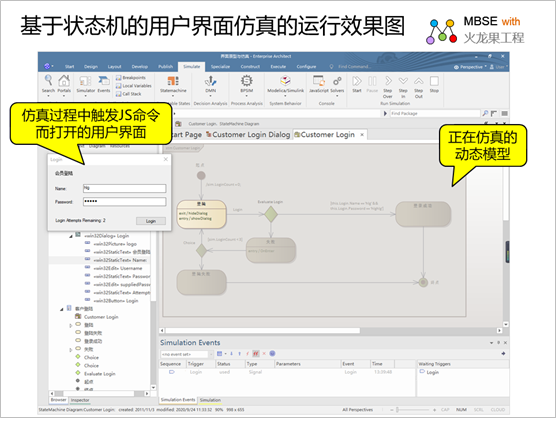Stop the running simulation

point(434,84)
